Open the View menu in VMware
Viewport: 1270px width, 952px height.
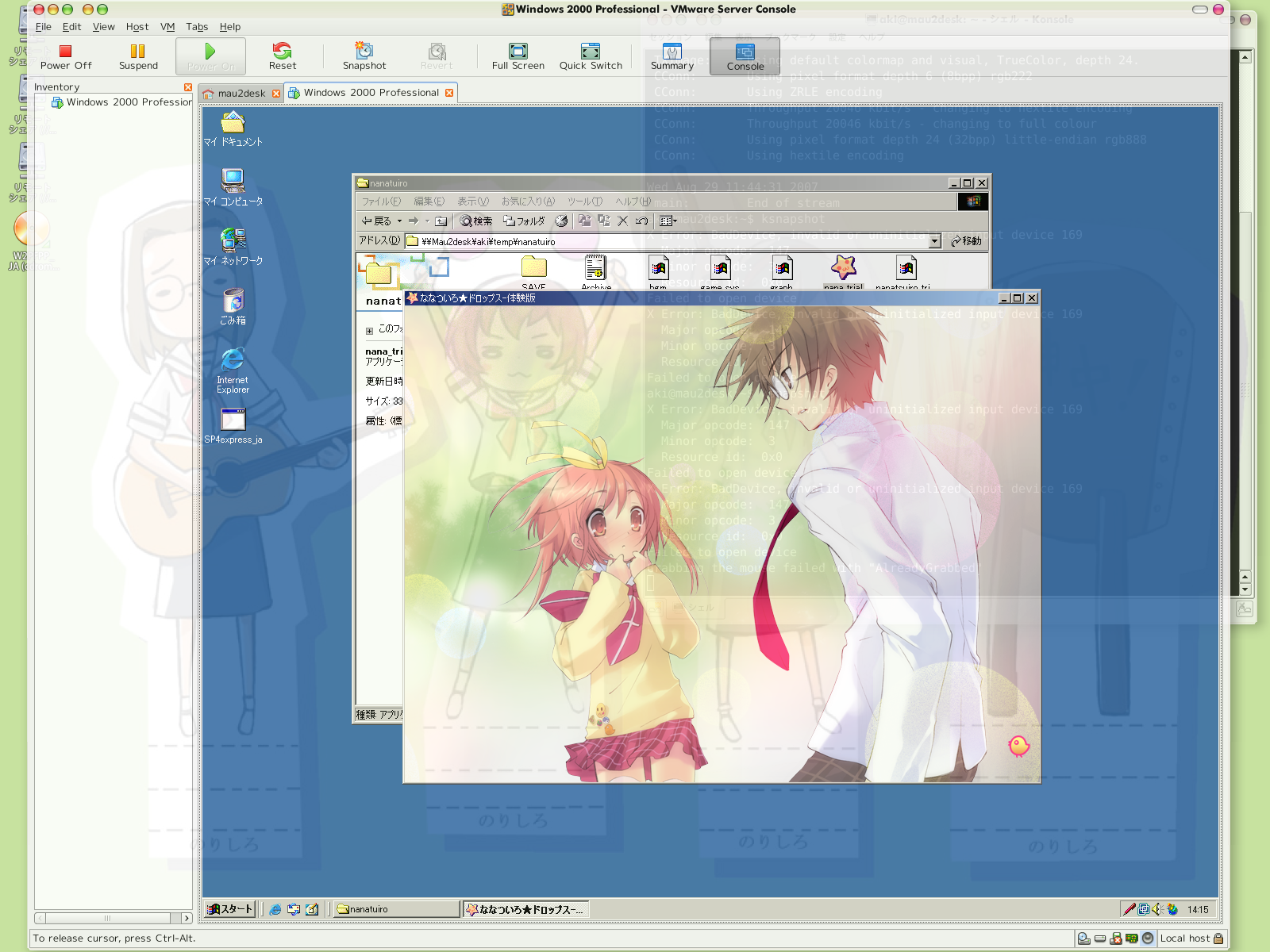click(x=103, y=27)
